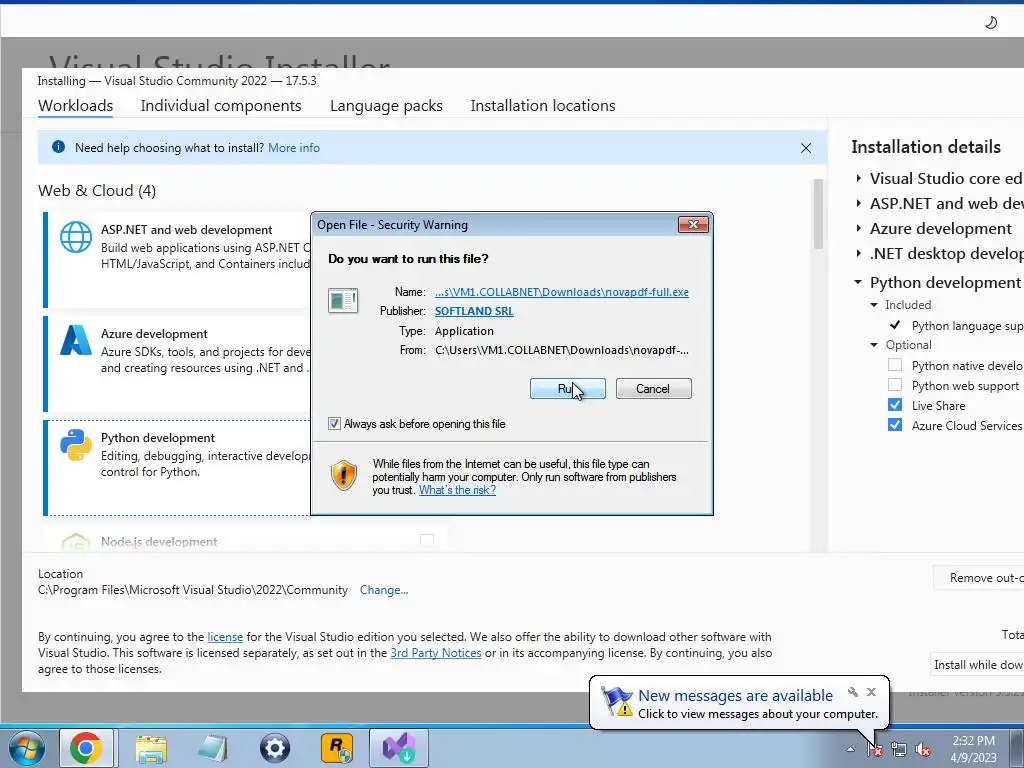
Task: Select Python language support included item
Action: (x=967, y=326)
